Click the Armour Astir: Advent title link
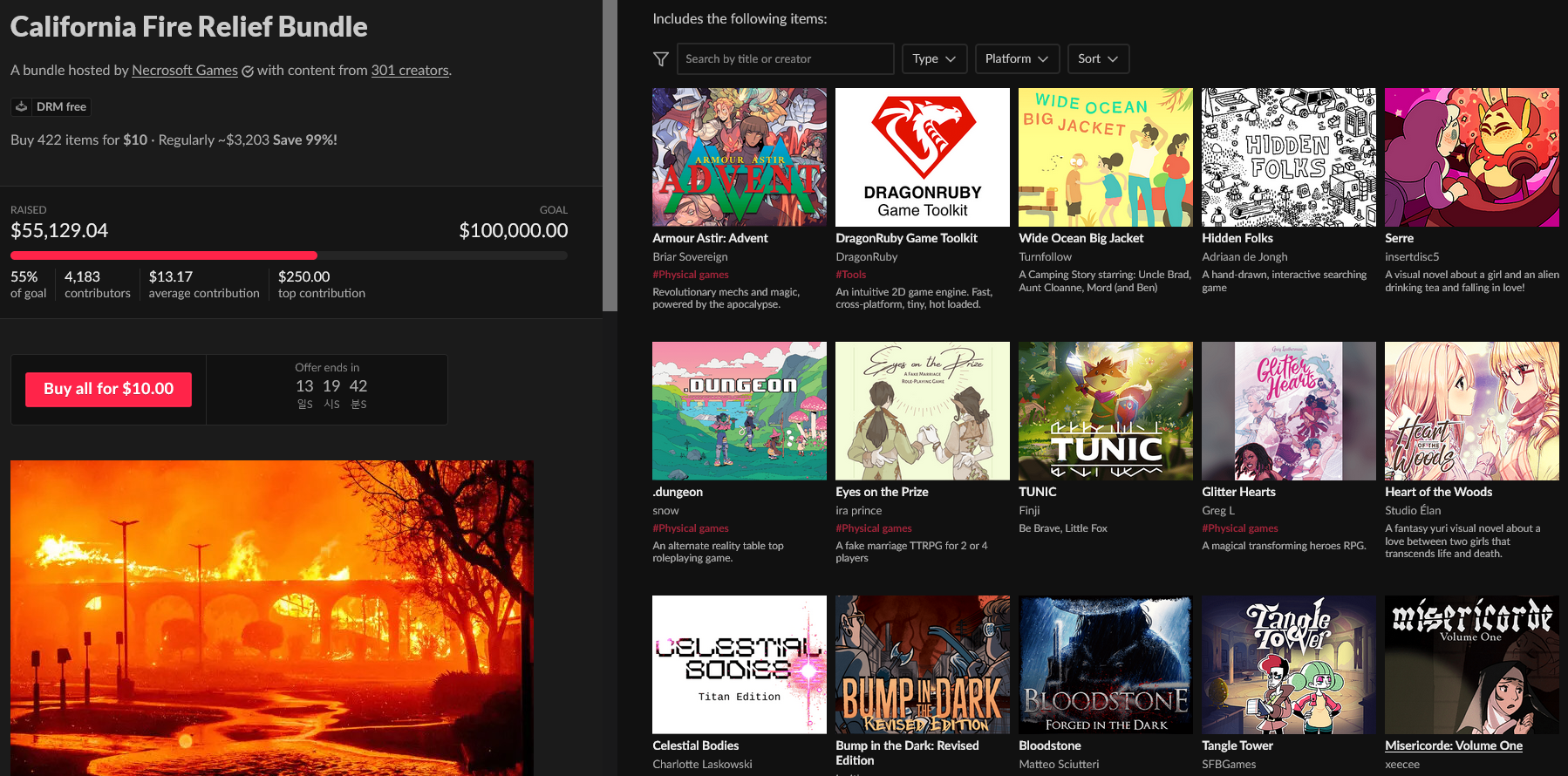The width and height of the screenshot is (1568, 776). (x=710, y=238)
